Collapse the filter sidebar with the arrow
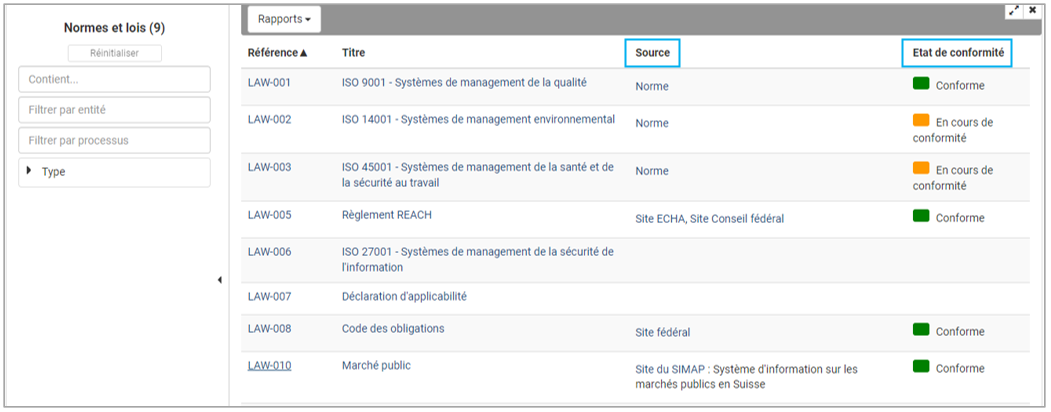Image resolution: width=1051 pixels, height=412 pixels. [219, 280]
